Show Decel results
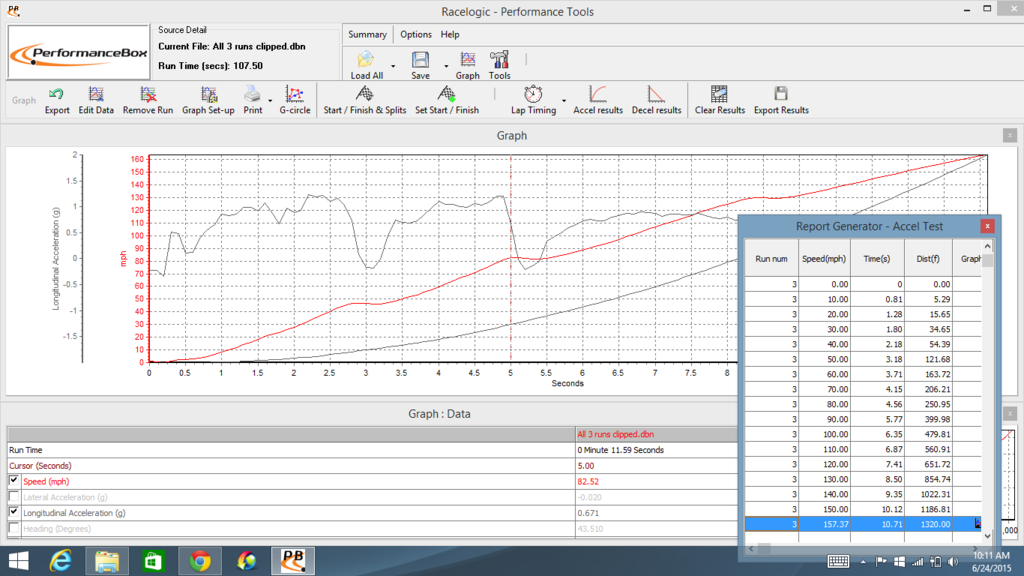This screenshot has height=576, width=1024. click(656, 101)
